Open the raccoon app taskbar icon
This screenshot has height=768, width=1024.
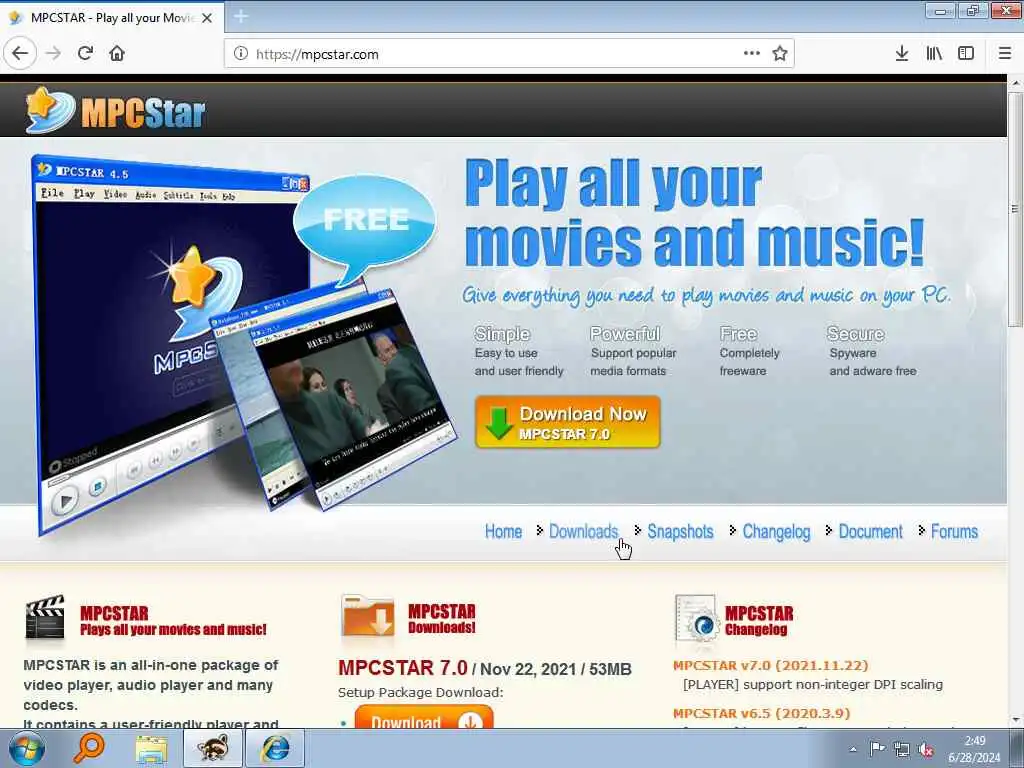coord(213,748)
